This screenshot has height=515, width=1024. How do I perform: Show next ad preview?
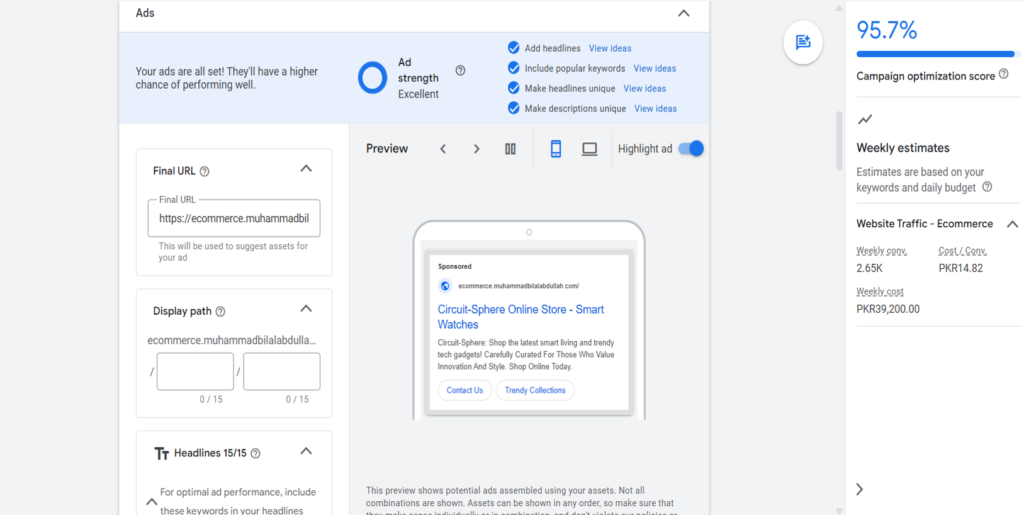click(x=477, y=149)
